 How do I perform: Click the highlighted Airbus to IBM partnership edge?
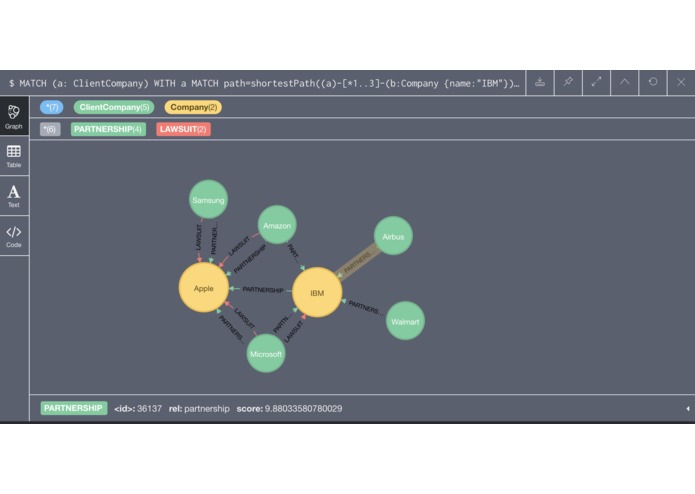pos(358,262)
